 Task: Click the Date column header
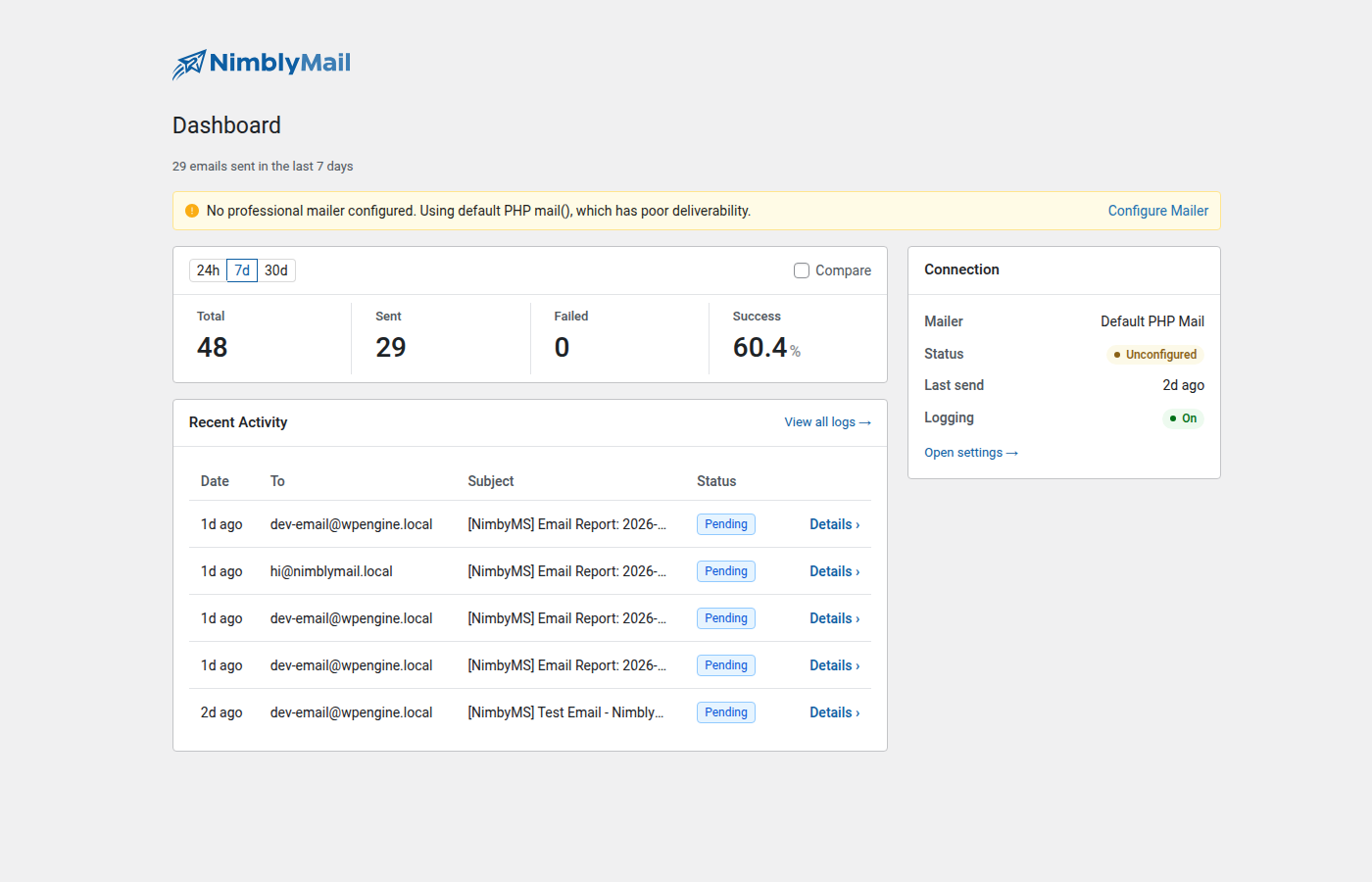coord(215,481)
